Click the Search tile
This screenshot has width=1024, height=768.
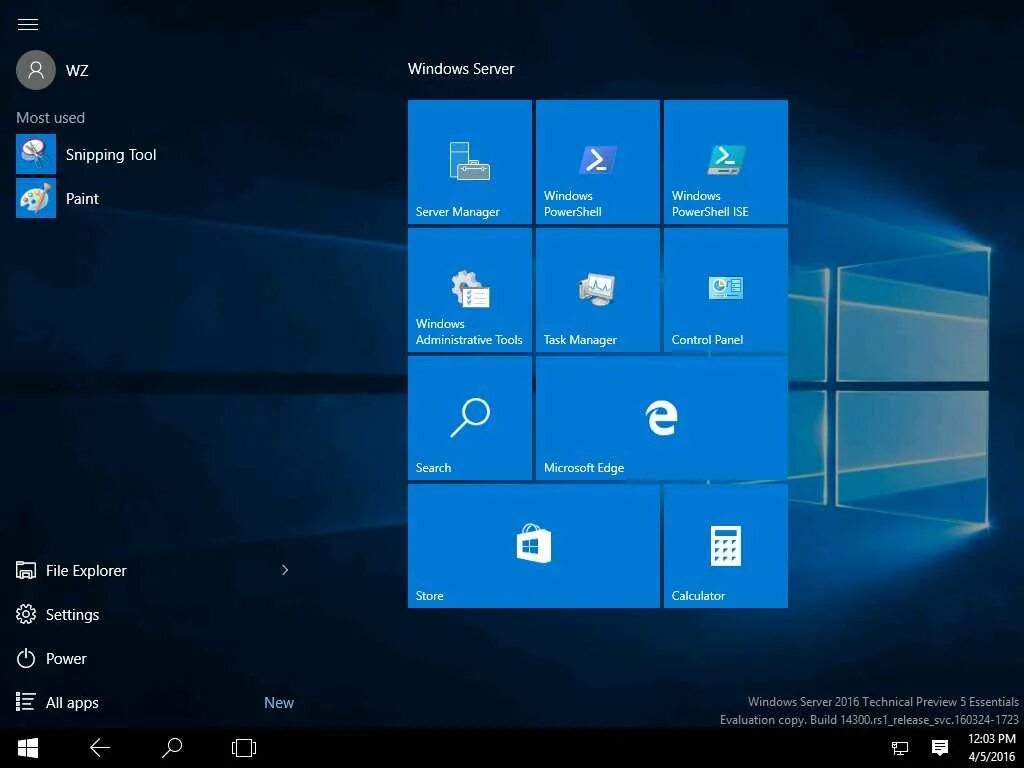coord(470,418)
